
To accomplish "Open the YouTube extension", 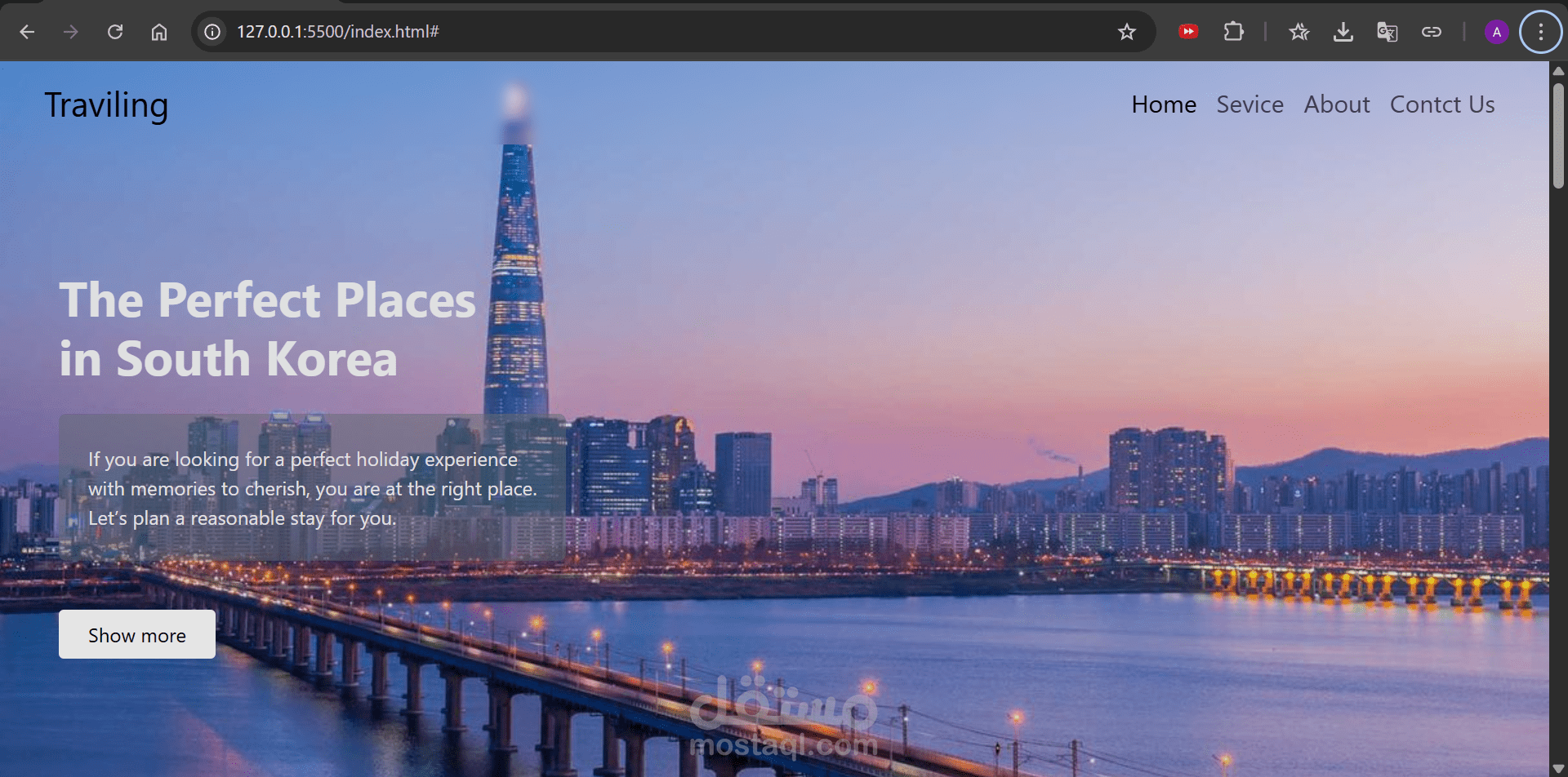I will (1188, 32).
